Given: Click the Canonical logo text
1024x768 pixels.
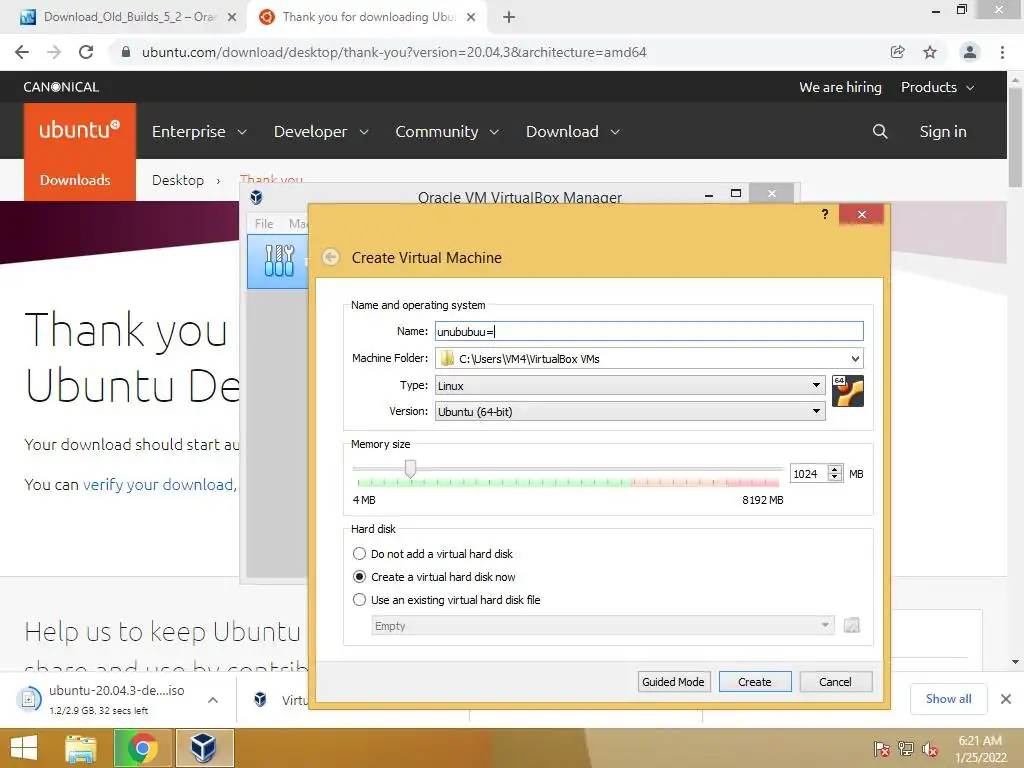Looking at the screenshot, I should (x=61, y=87).
